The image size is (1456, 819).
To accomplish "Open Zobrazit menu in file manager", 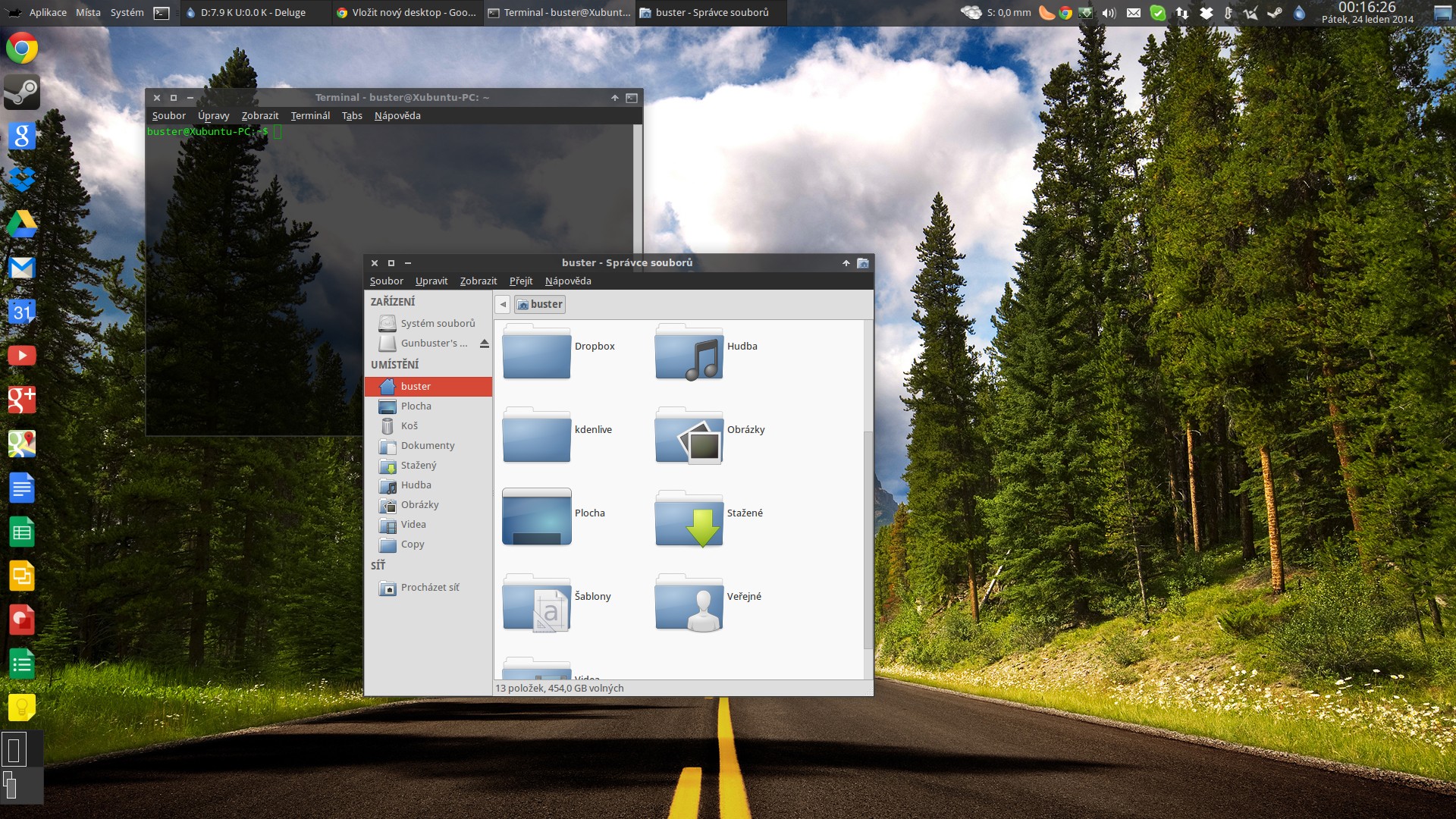I will coord(479,281).
